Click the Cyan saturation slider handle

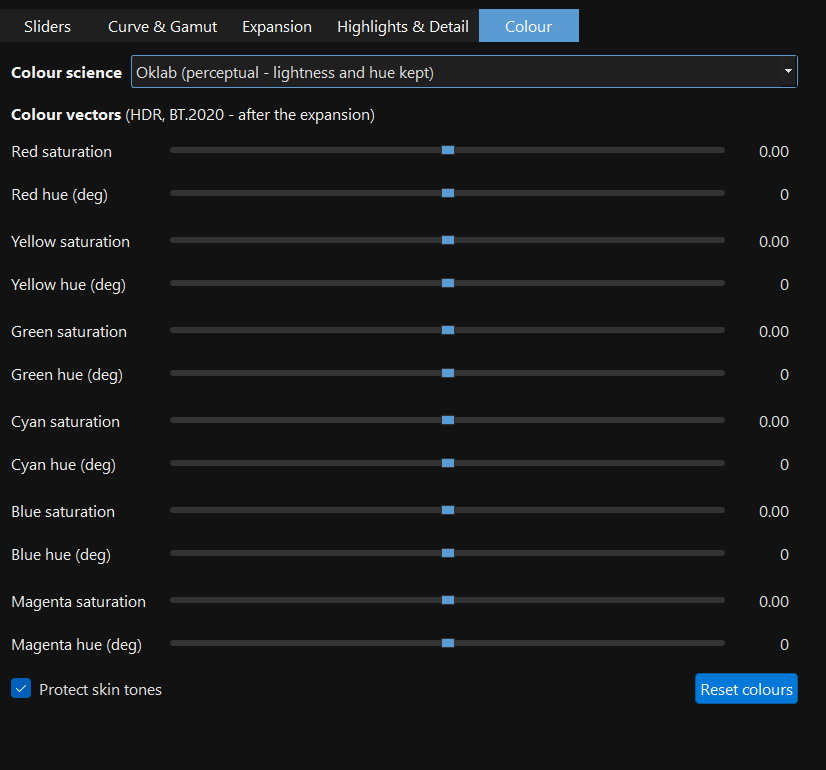click(448, 420)
